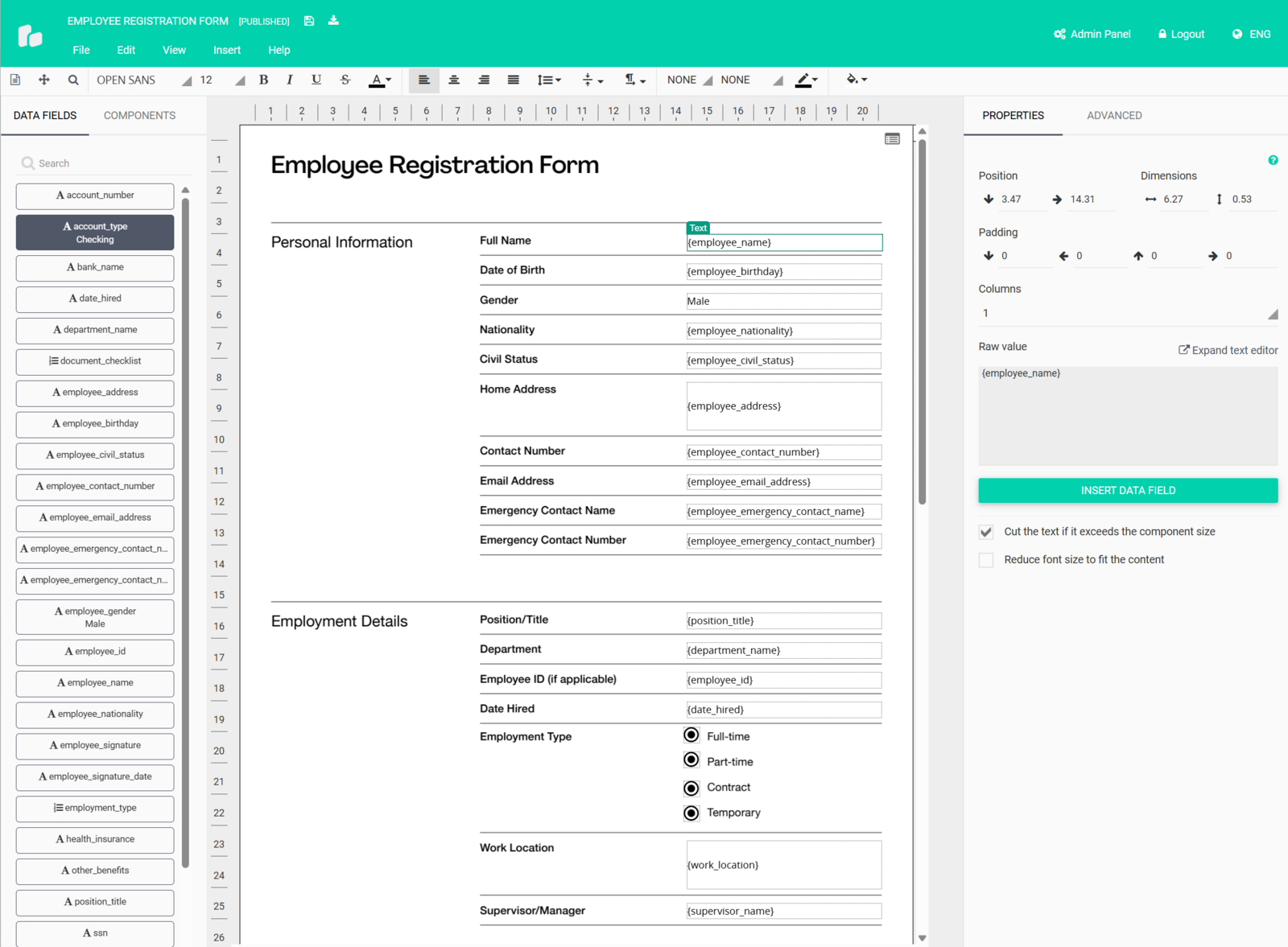
Task: Toggle strikethrough formatting
Action: (x=345, y=80)
